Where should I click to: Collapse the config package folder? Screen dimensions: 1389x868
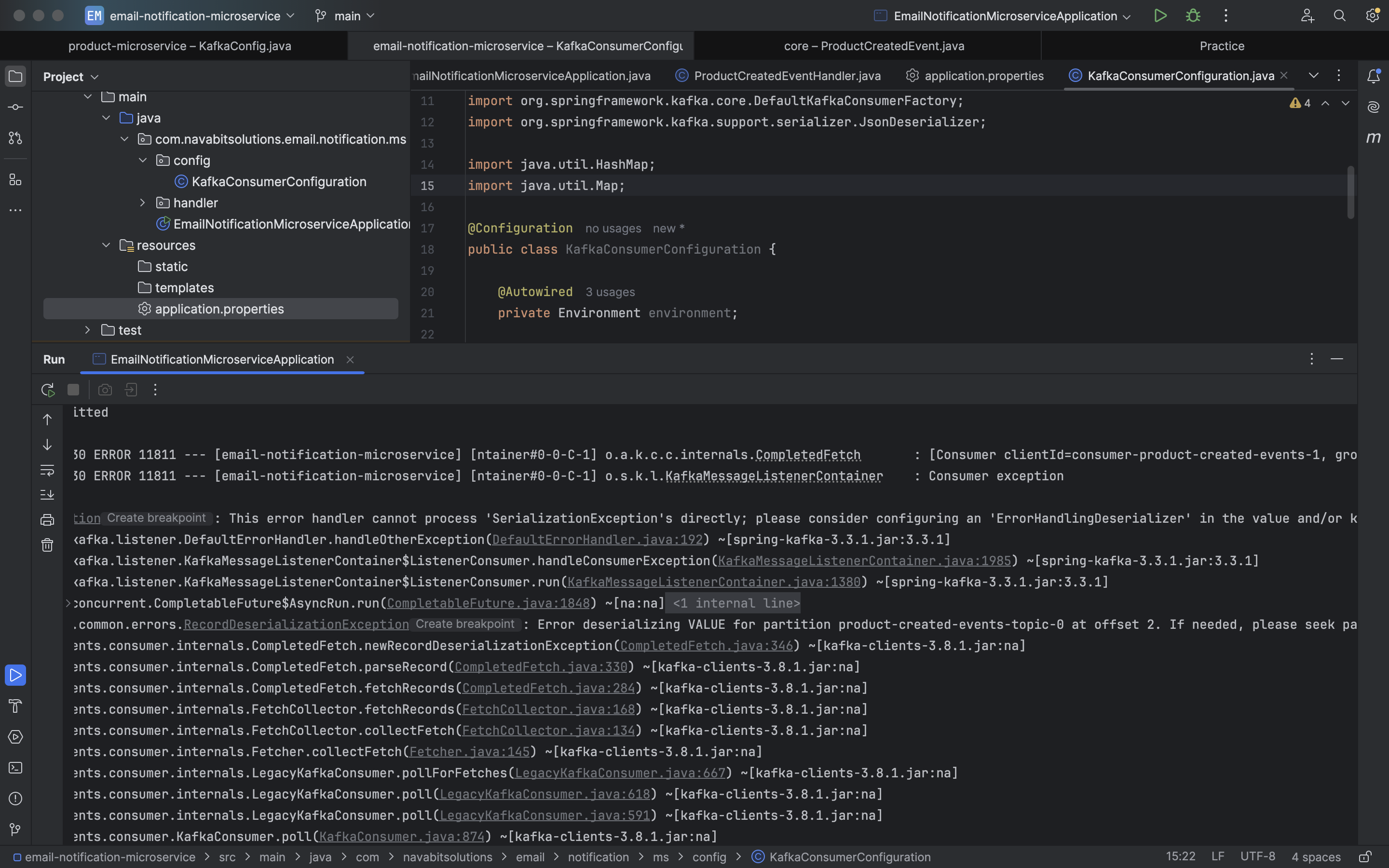pyautogui.click(x=143, y=160)
